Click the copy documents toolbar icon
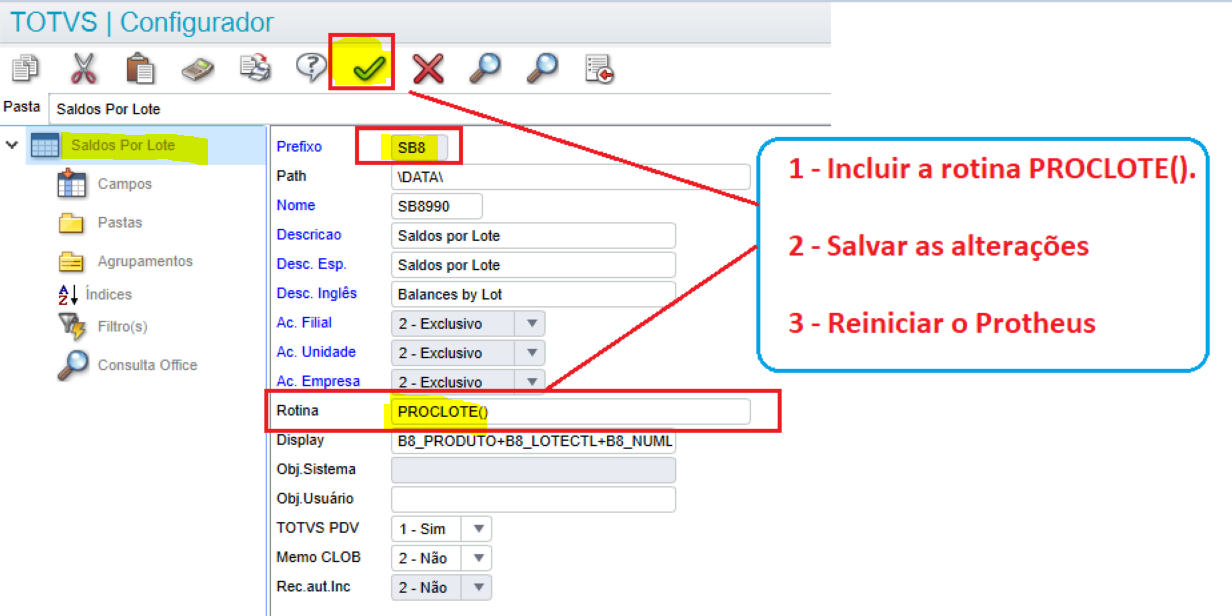1232x616 pixels. [x=25, y=69]
